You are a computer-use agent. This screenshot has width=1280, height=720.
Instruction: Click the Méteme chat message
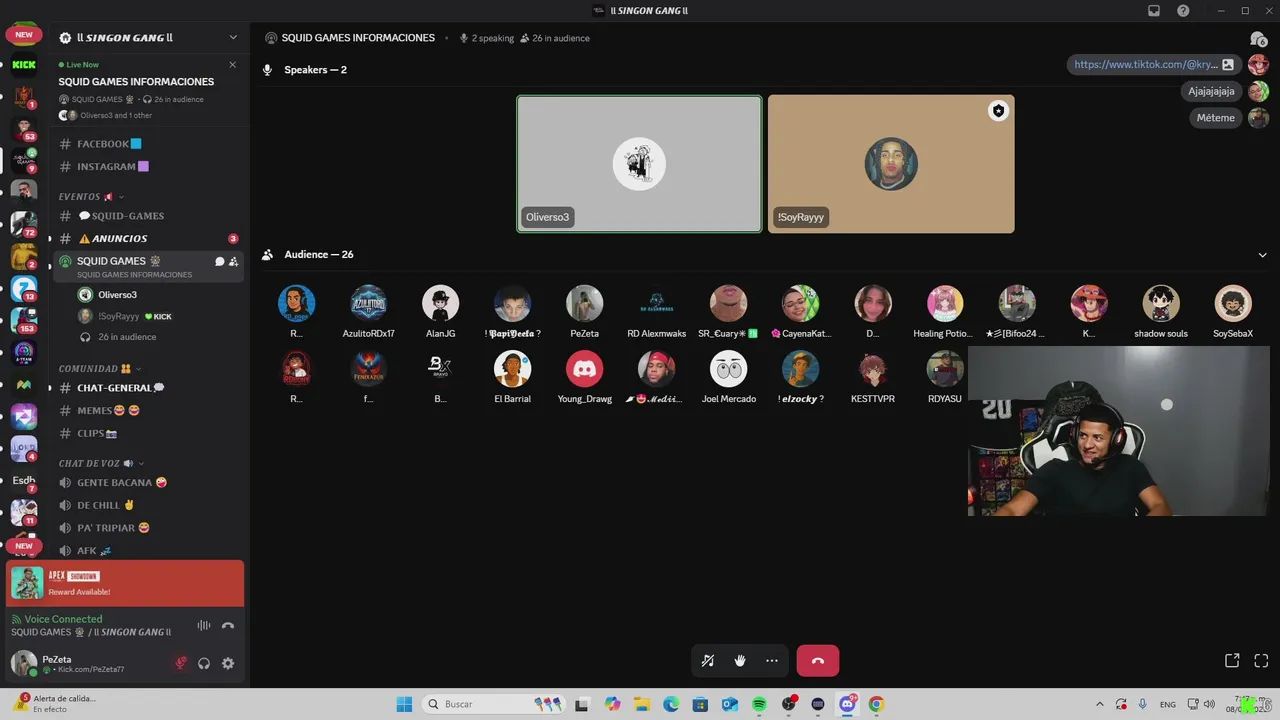[x=1216, y=118]
